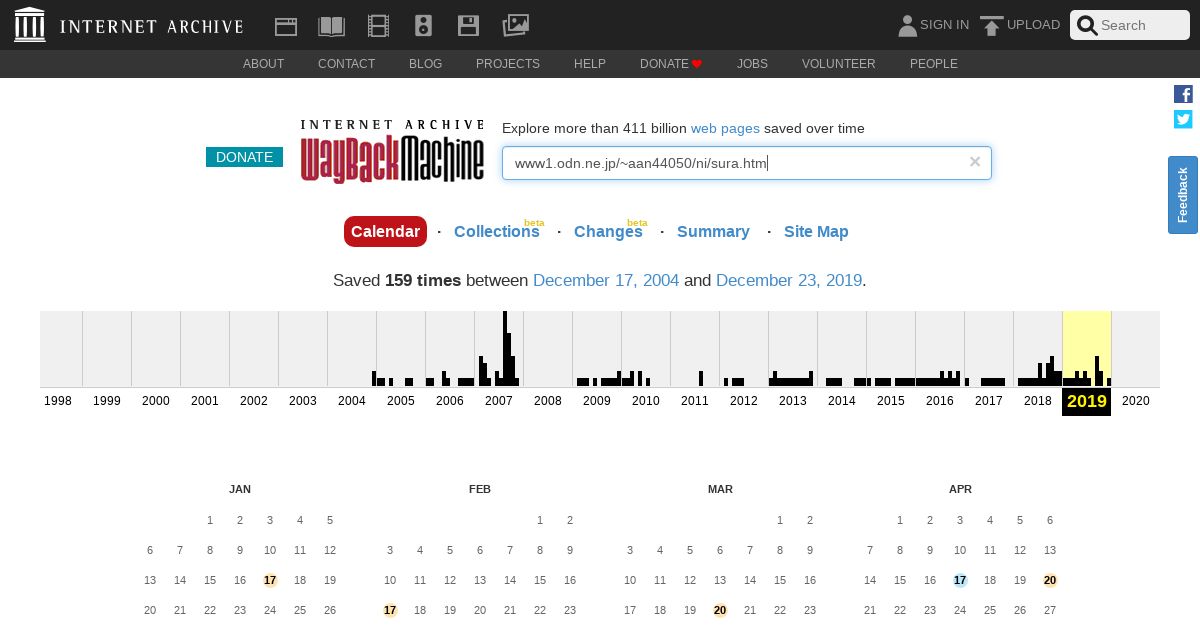Select year 2018 on the timeline
This screenshot has width=1200, height=630.
point(1038,400)
